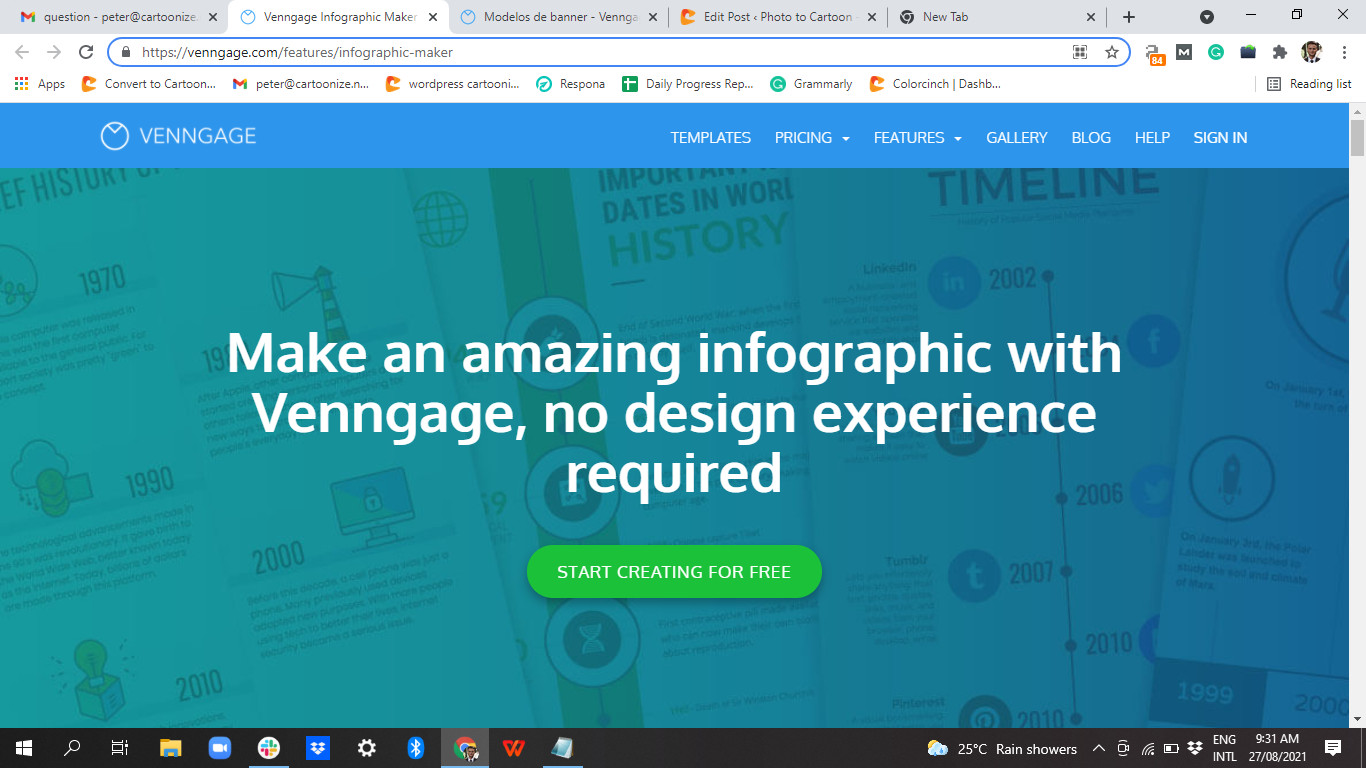
Task: Open Colorcinch Dashb bookmark
Action: point(935,84)
